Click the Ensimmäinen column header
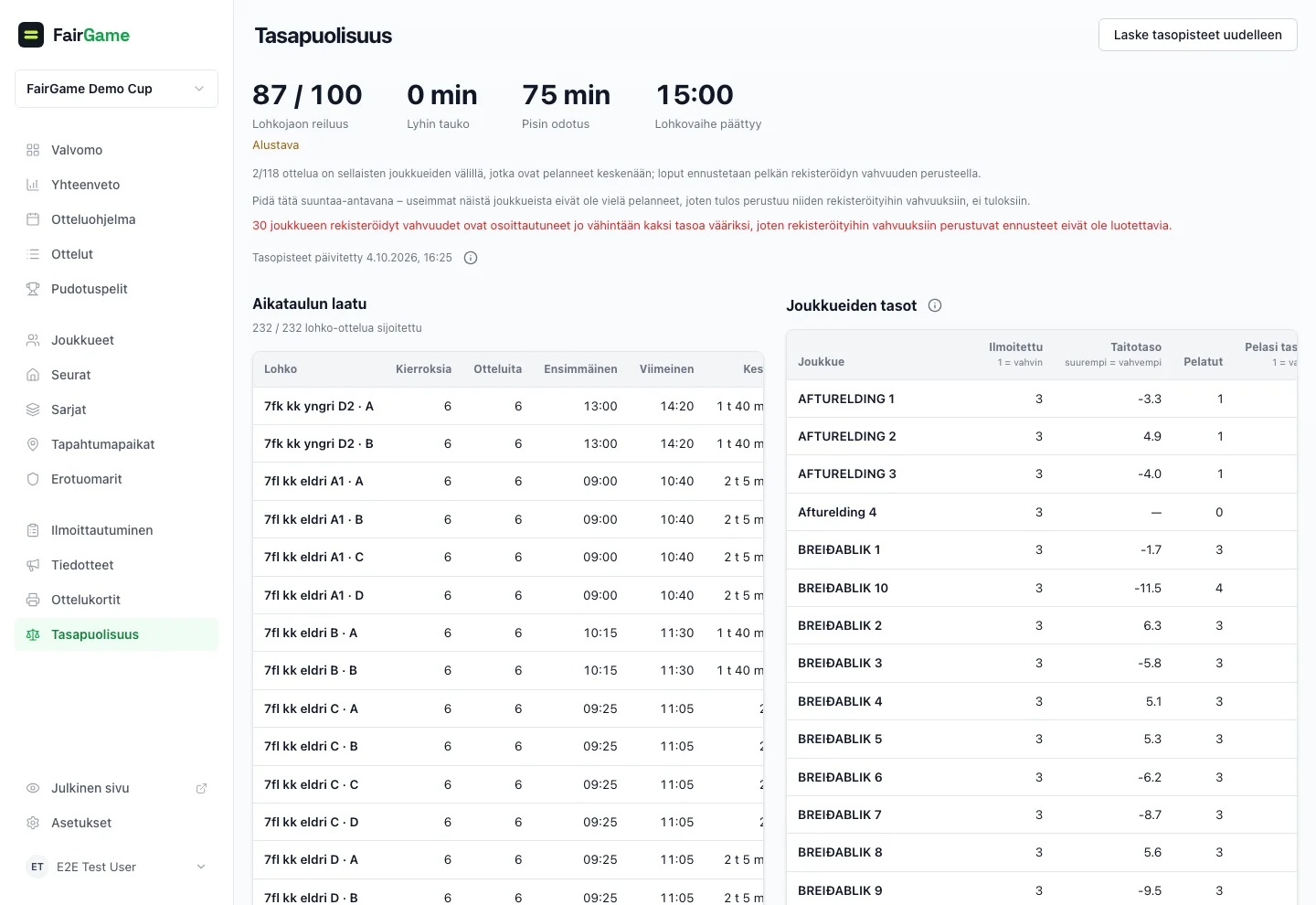The height and width of the screenshot is (905, 1316). pyautogui.click(x=580, y=369)
